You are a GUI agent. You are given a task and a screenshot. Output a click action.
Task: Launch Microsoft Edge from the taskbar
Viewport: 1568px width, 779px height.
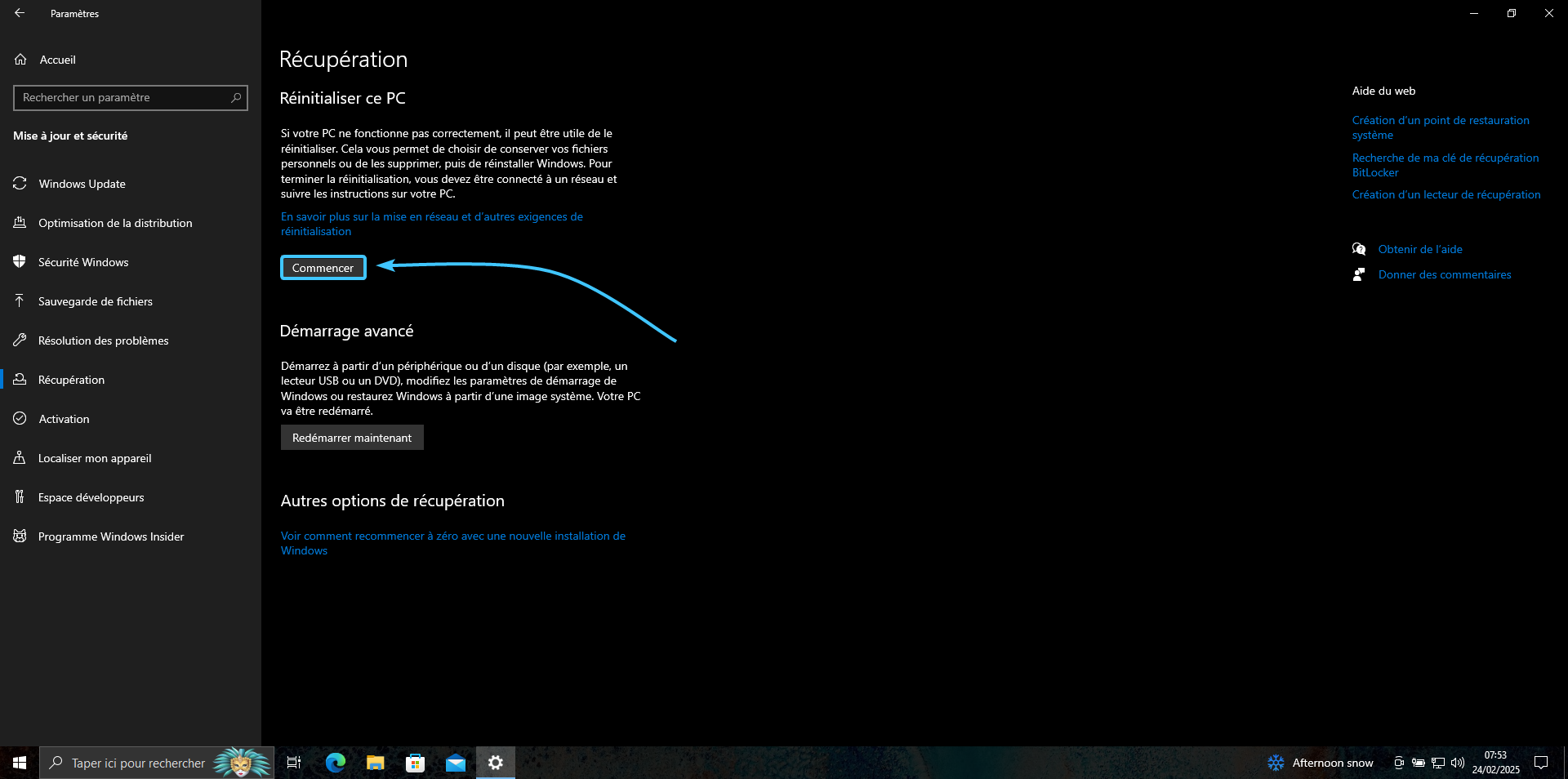click(336, 763)
